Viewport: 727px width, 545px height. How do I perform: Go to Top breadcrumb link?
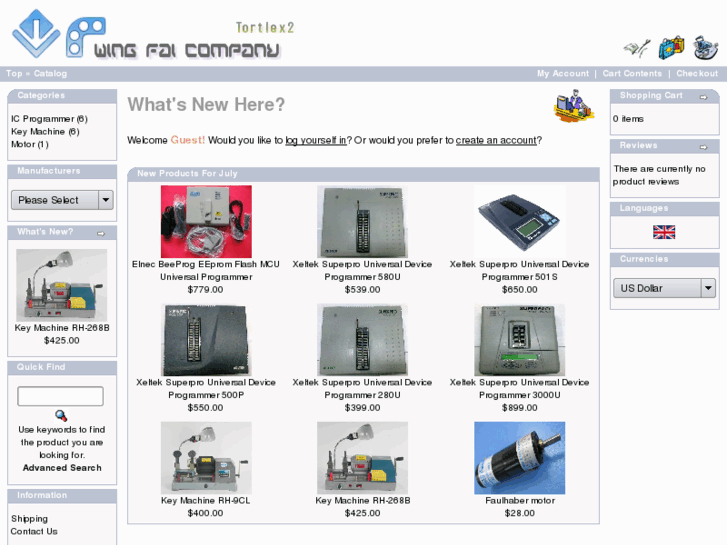point(14,73)
